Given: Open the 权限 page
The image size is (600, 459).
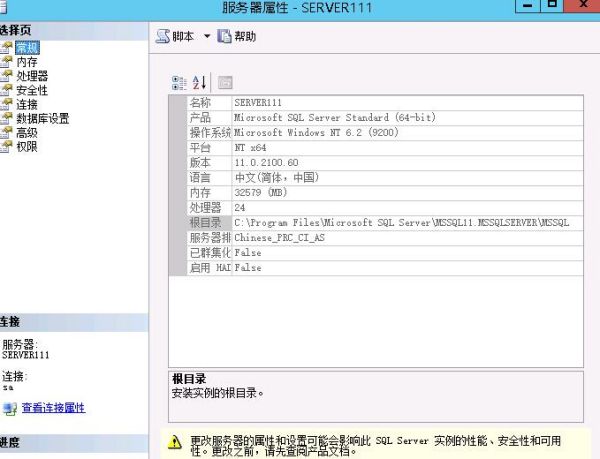Looking at the screenshot, I should [27, 146].
